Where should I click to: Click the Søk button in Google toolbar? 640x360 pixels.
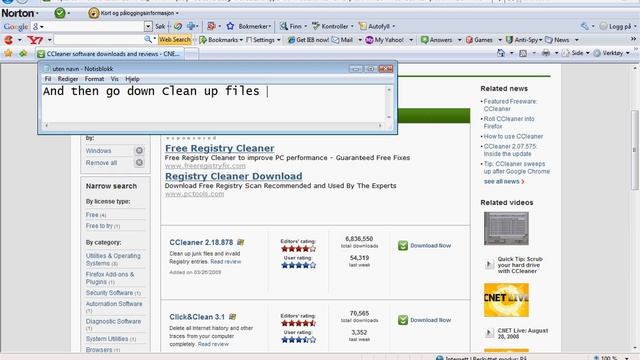(160, 27)
